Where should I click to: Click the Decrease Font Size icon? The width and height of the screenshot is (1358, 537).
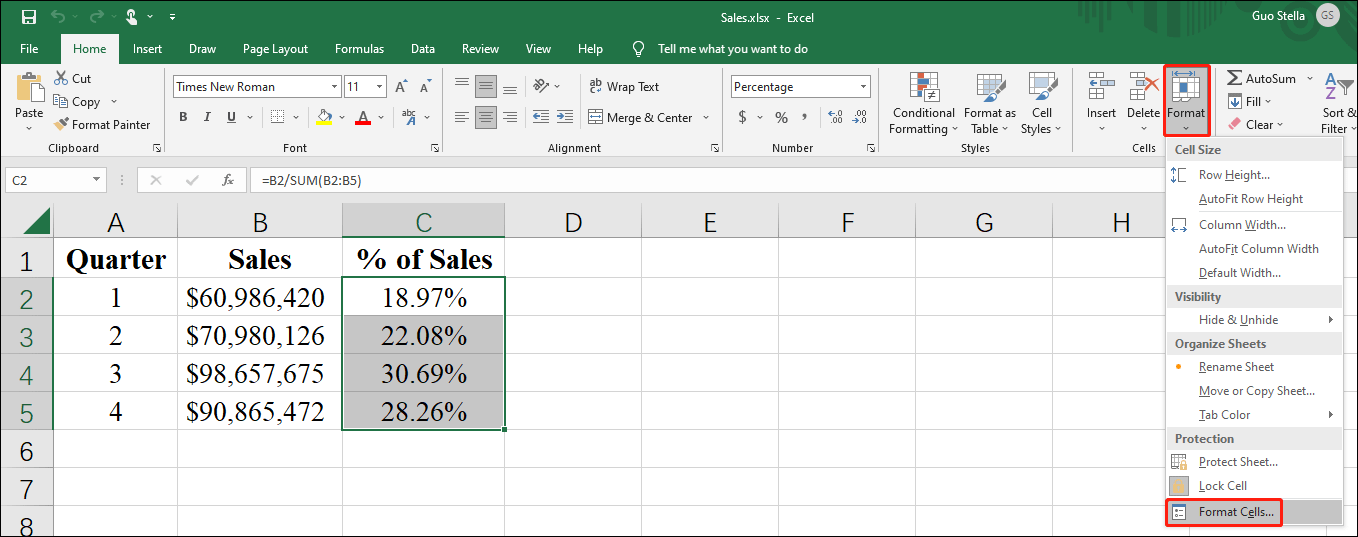point(424,87)
